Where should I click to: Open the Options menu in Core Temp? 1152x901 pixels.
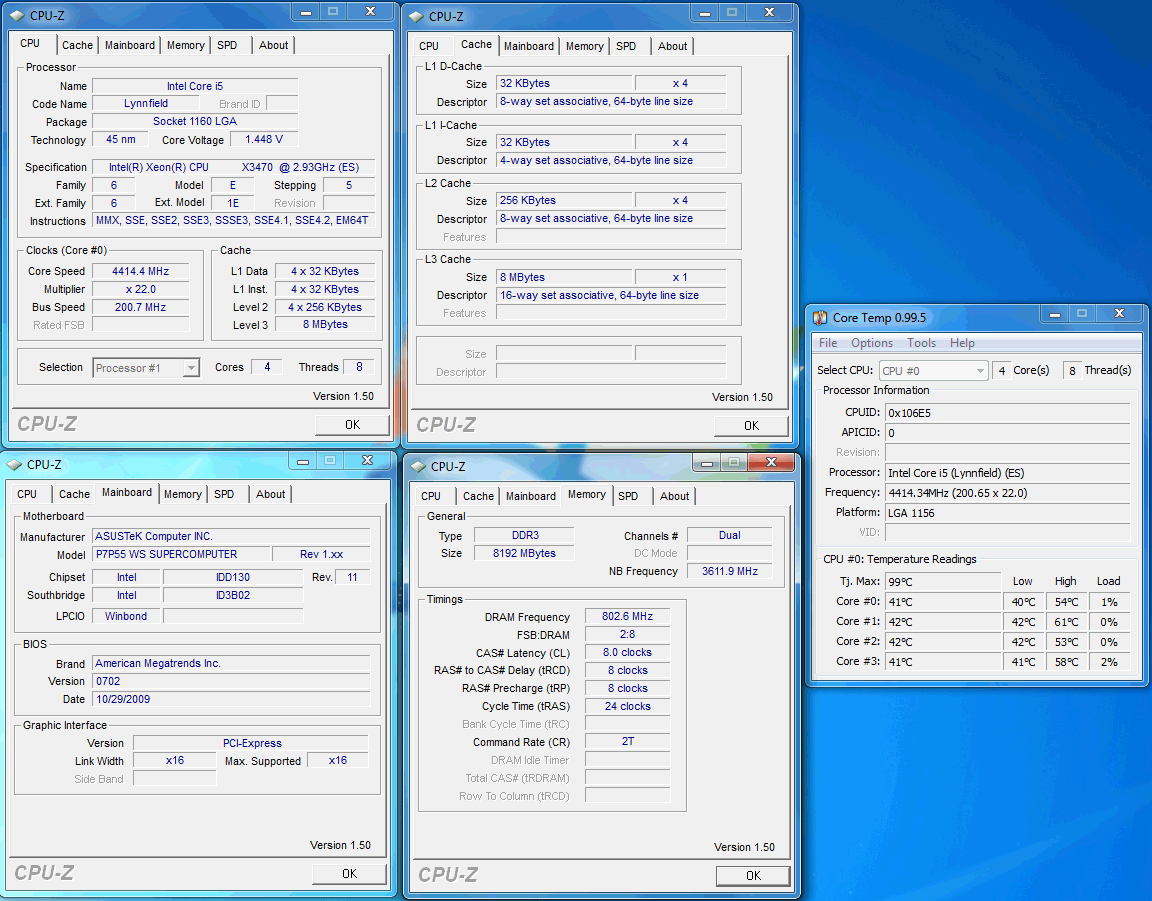(x=871, y=342)
